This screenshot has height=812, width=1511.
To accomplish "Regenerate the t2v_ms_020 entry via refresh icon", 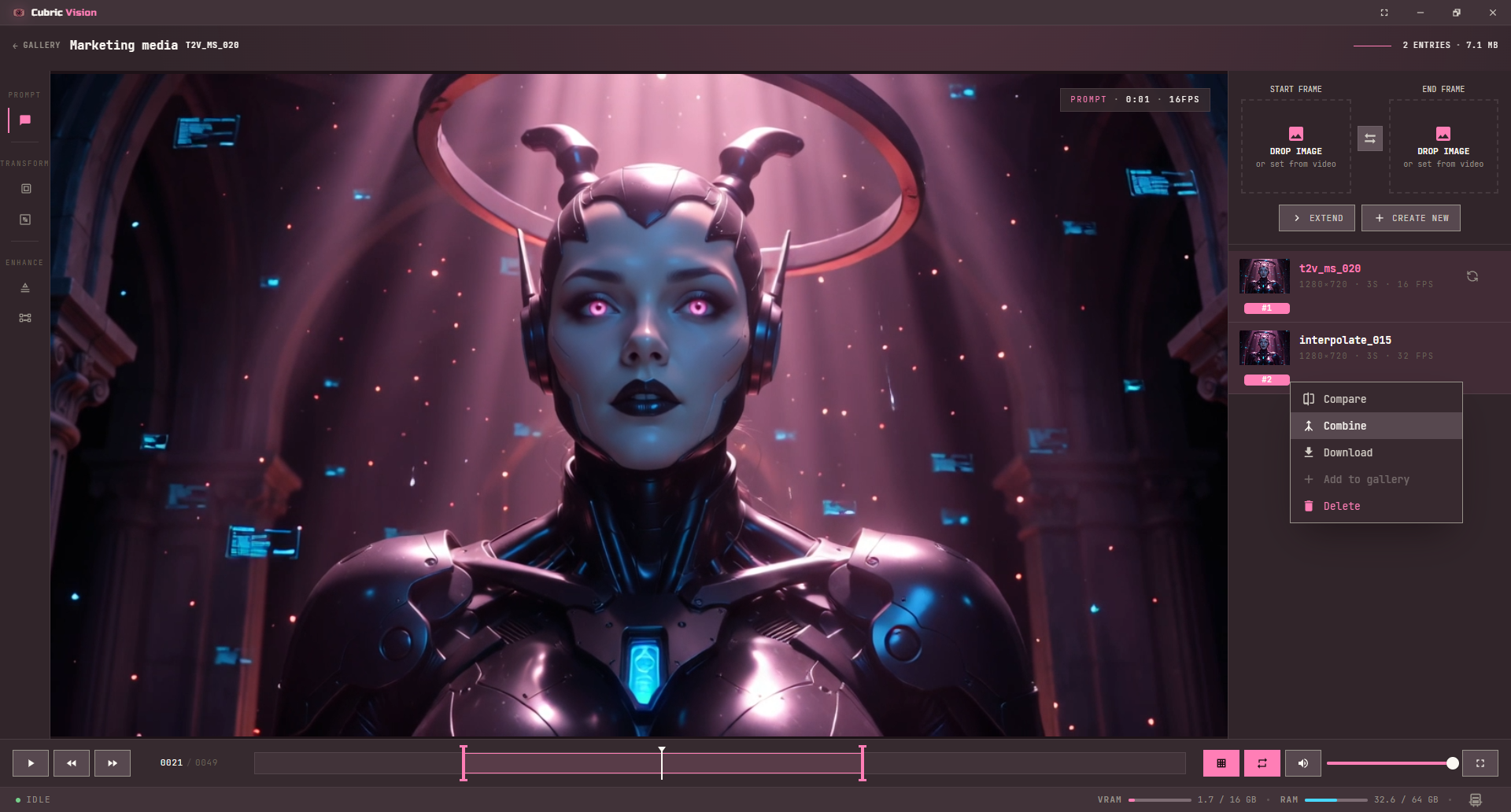I will [x=1472, y=276].
